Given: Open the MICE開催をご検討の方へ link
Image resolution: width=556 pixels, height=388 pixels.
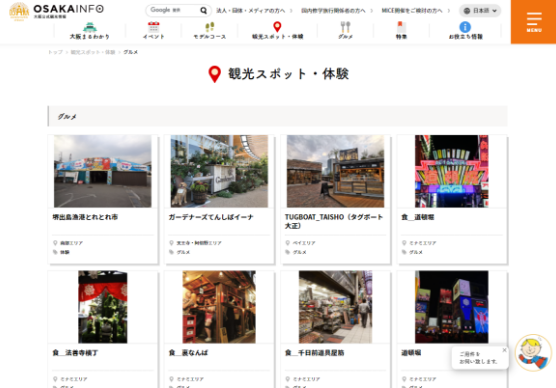Looking at the screenshot, I should click(x=412, y=11).
